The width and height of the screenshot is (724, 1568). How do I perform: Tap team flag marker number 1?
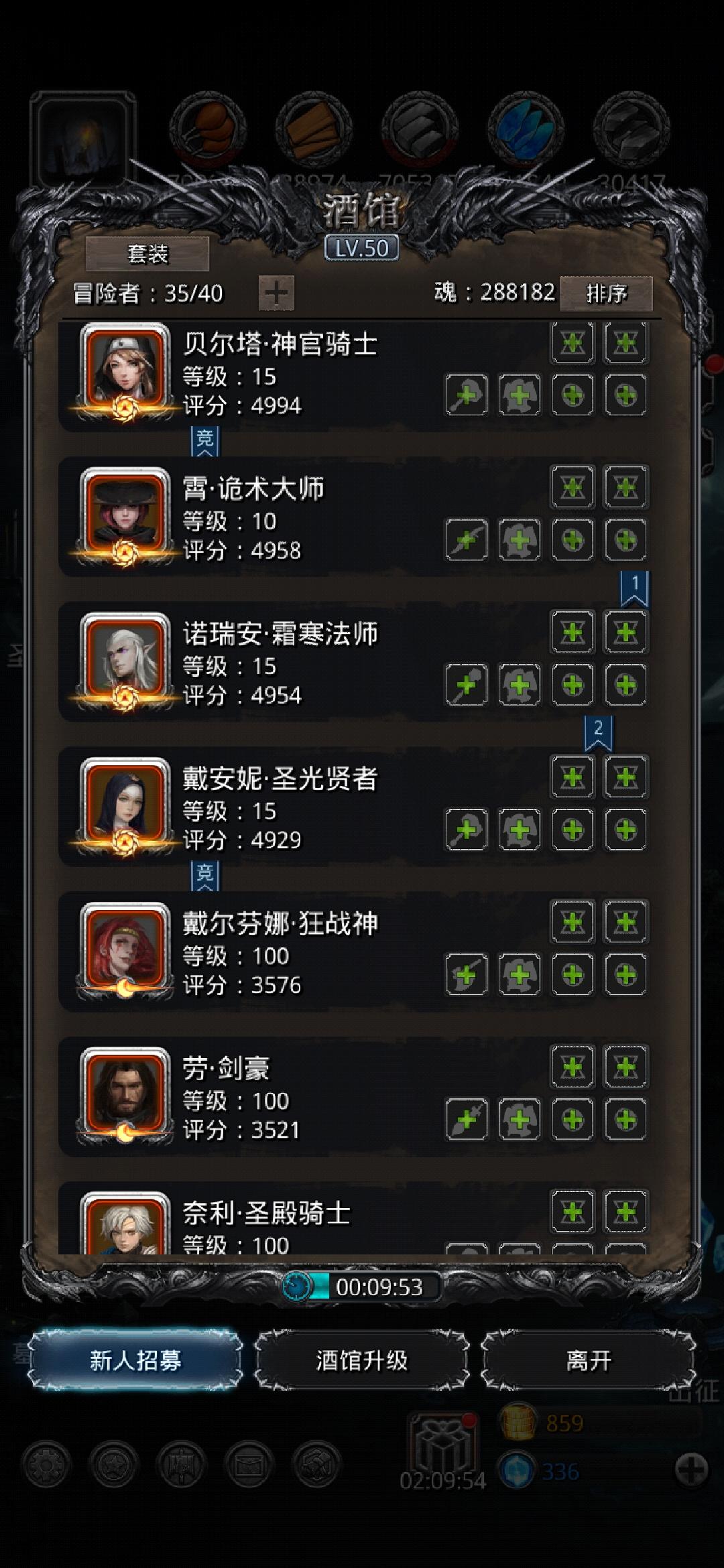pos(635,589)
